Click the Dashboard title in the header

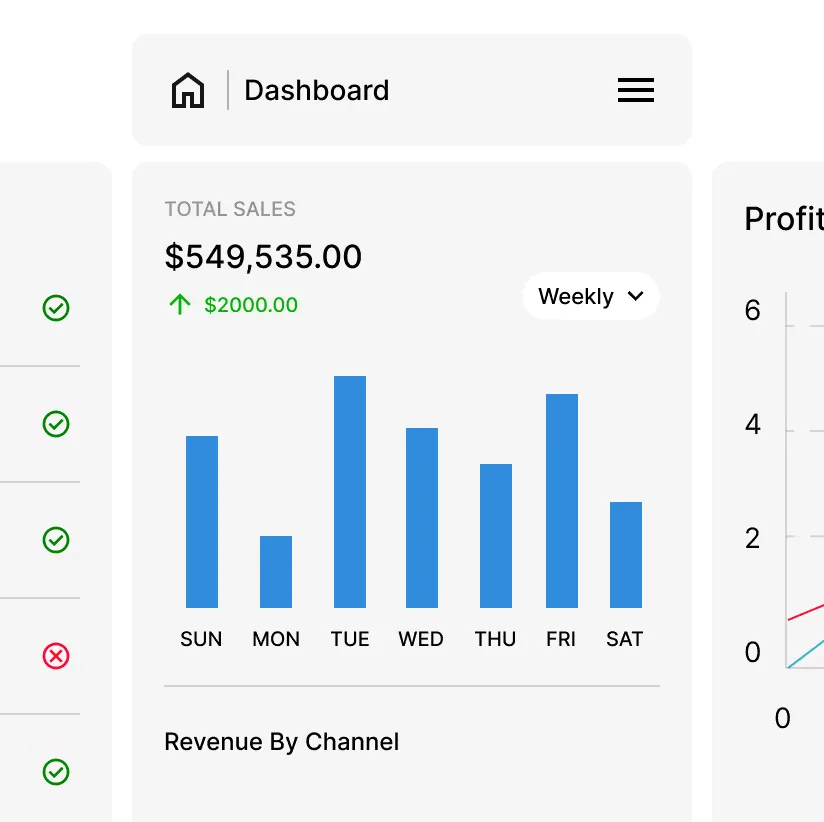click(316, 91)
